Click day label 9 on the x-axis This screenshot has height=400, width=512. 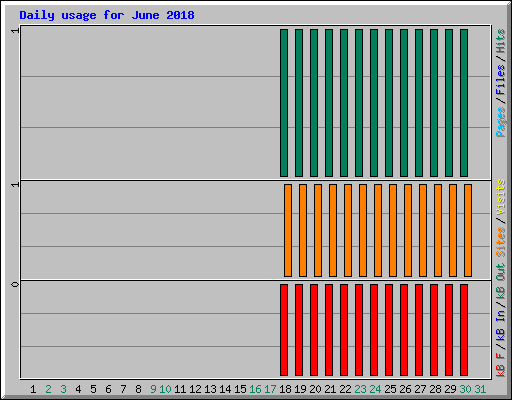tap(153, 389)
